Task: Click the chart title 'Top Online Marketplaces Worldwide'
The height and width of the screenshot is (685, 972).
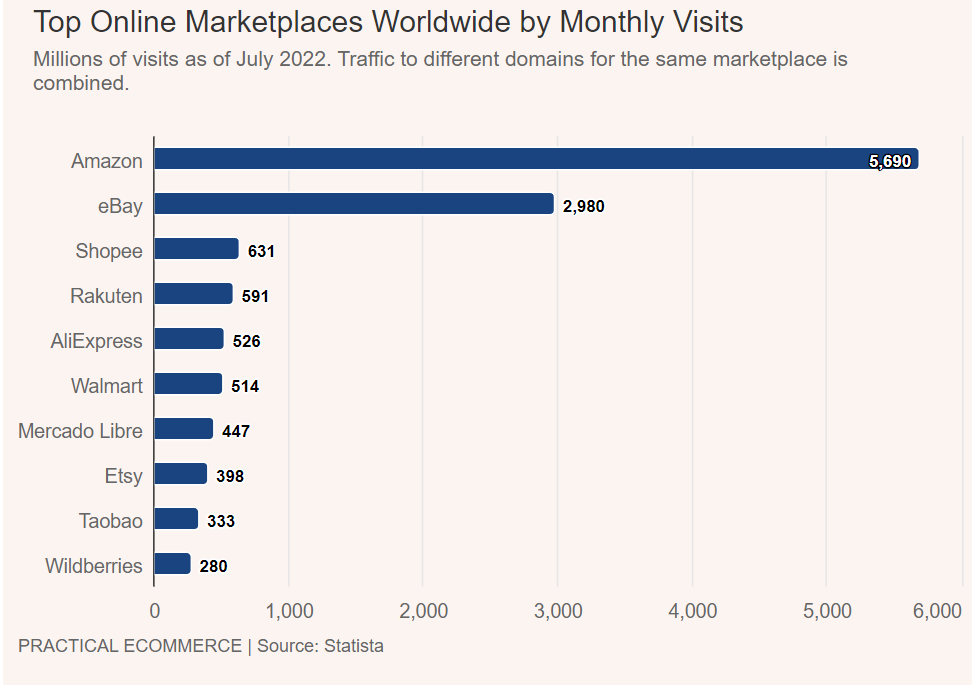Action: (x=272, y=23)
